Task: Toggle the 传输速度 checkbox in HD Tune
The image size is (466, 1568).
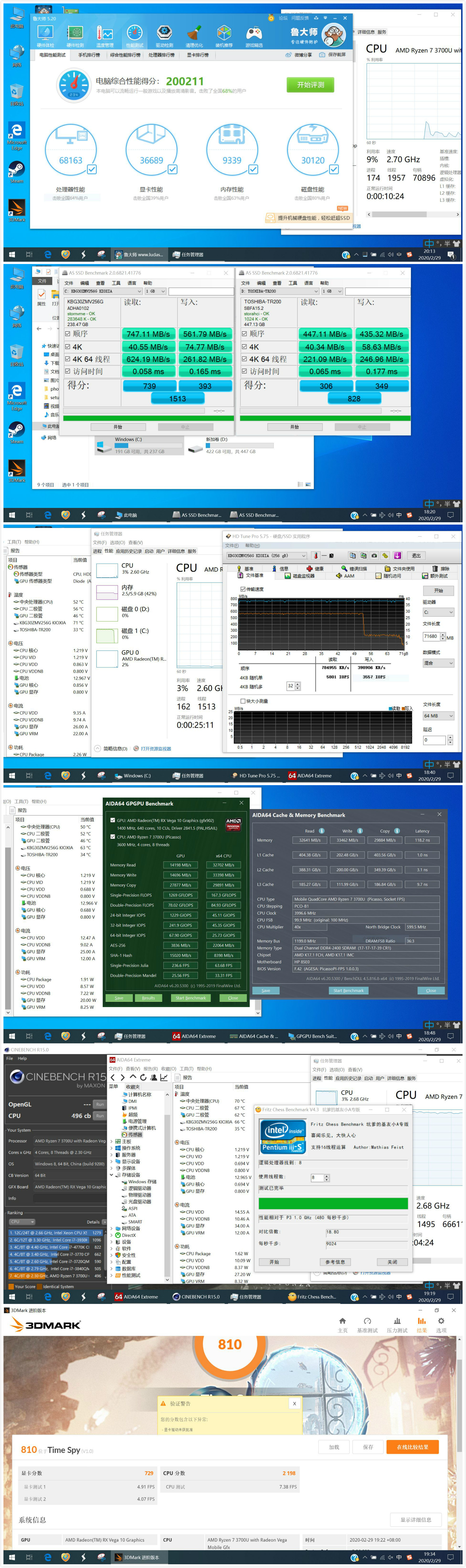Action: tap(243, 589)
